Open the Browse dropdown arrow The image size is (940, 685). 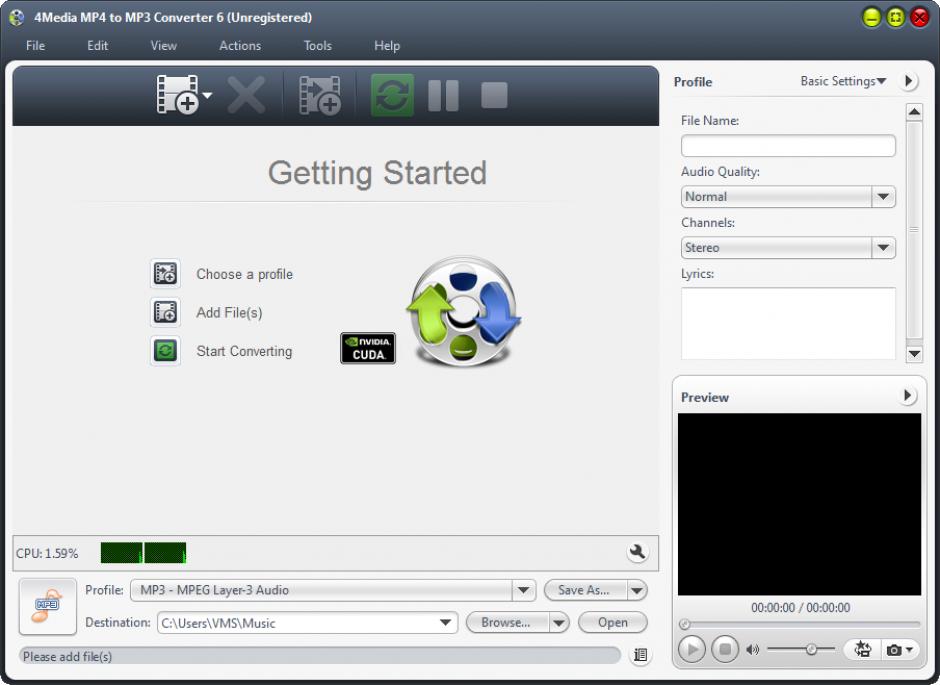point(559,623)
